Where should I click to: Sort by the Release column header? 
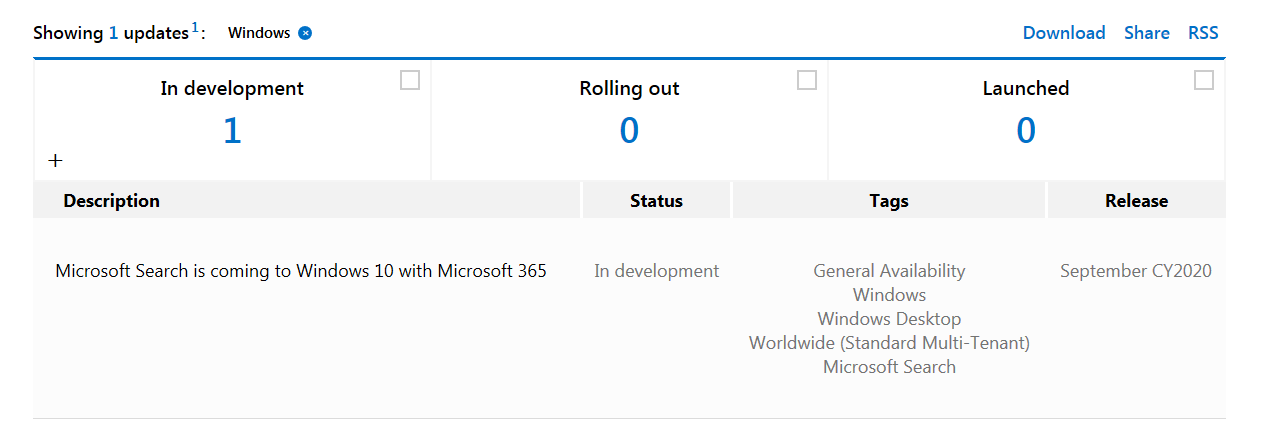click(x=1136, y=201)
